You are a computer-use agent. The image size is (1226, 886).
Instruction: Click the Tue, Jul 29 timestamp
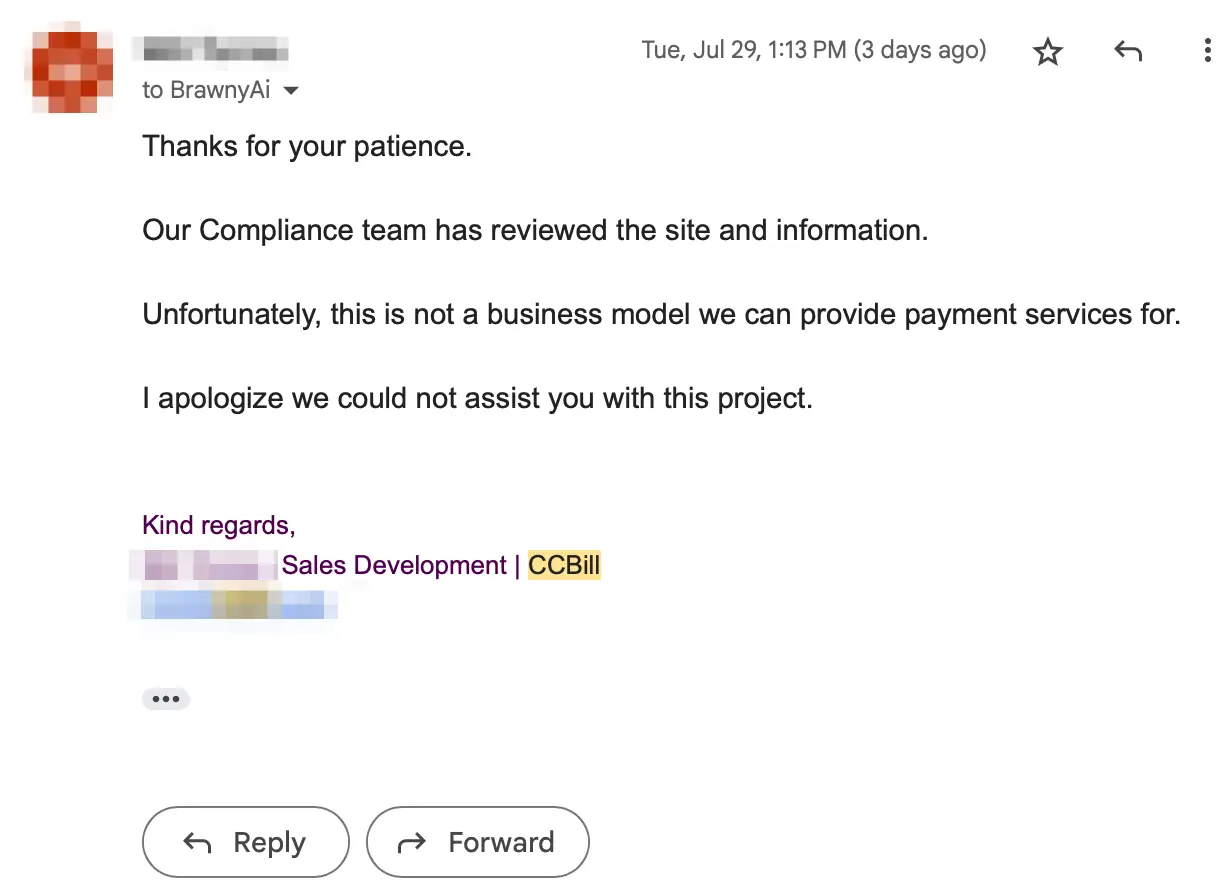pos(814,50)
